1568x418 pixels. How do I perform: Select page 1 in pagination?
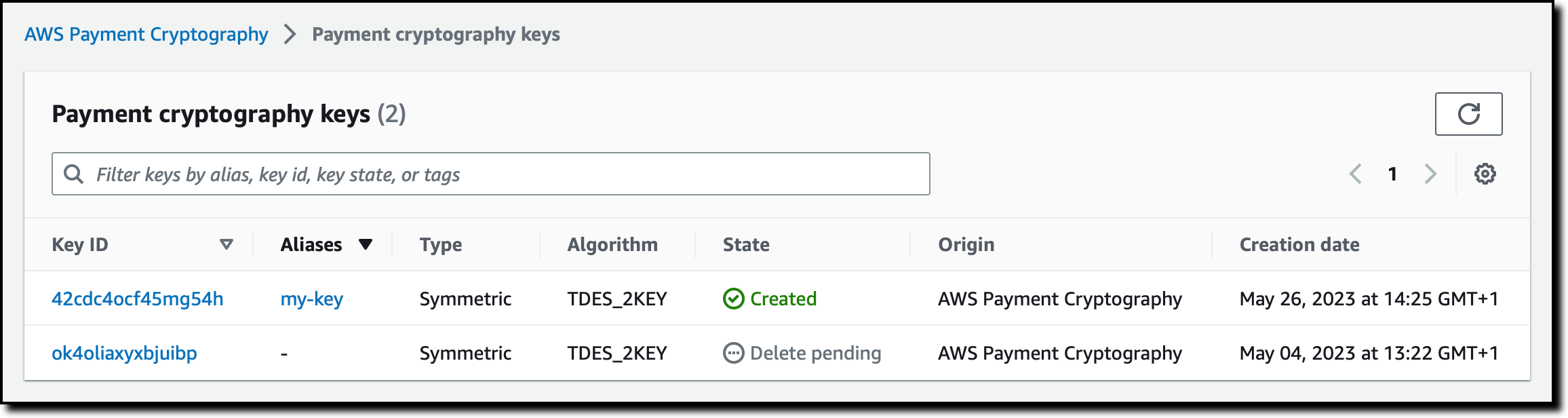click(1392, 174)
